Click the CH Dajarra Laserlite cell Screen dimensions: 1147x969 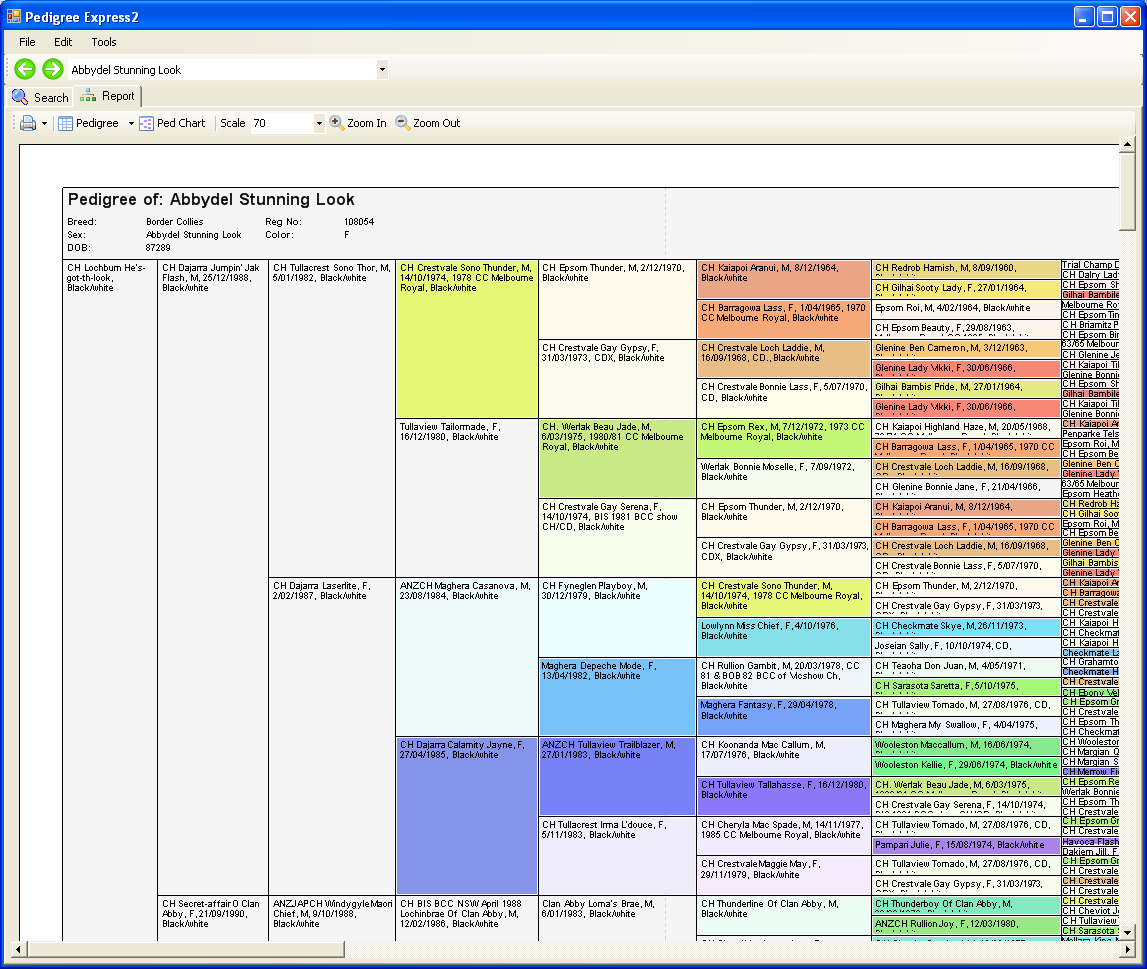[332, 736]
